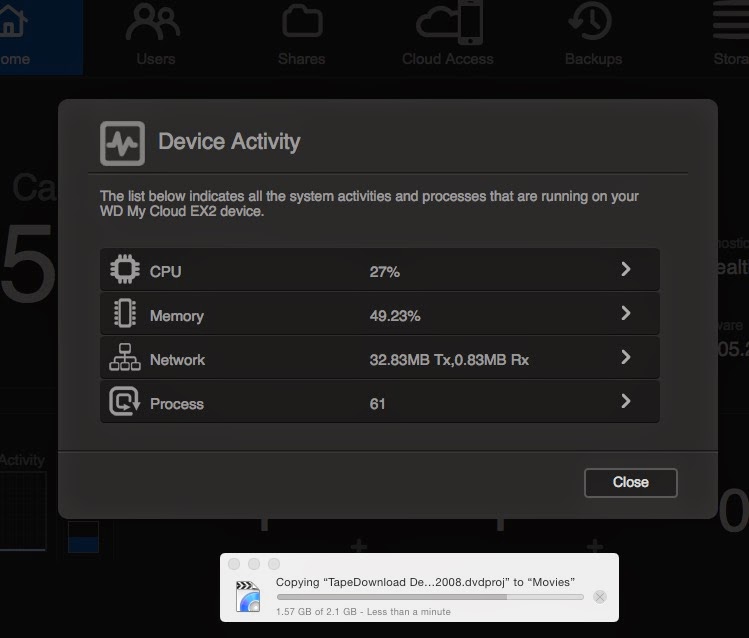
Task: Click the copy progress bar
Action: pyautogui.click(x=430, y=597)
